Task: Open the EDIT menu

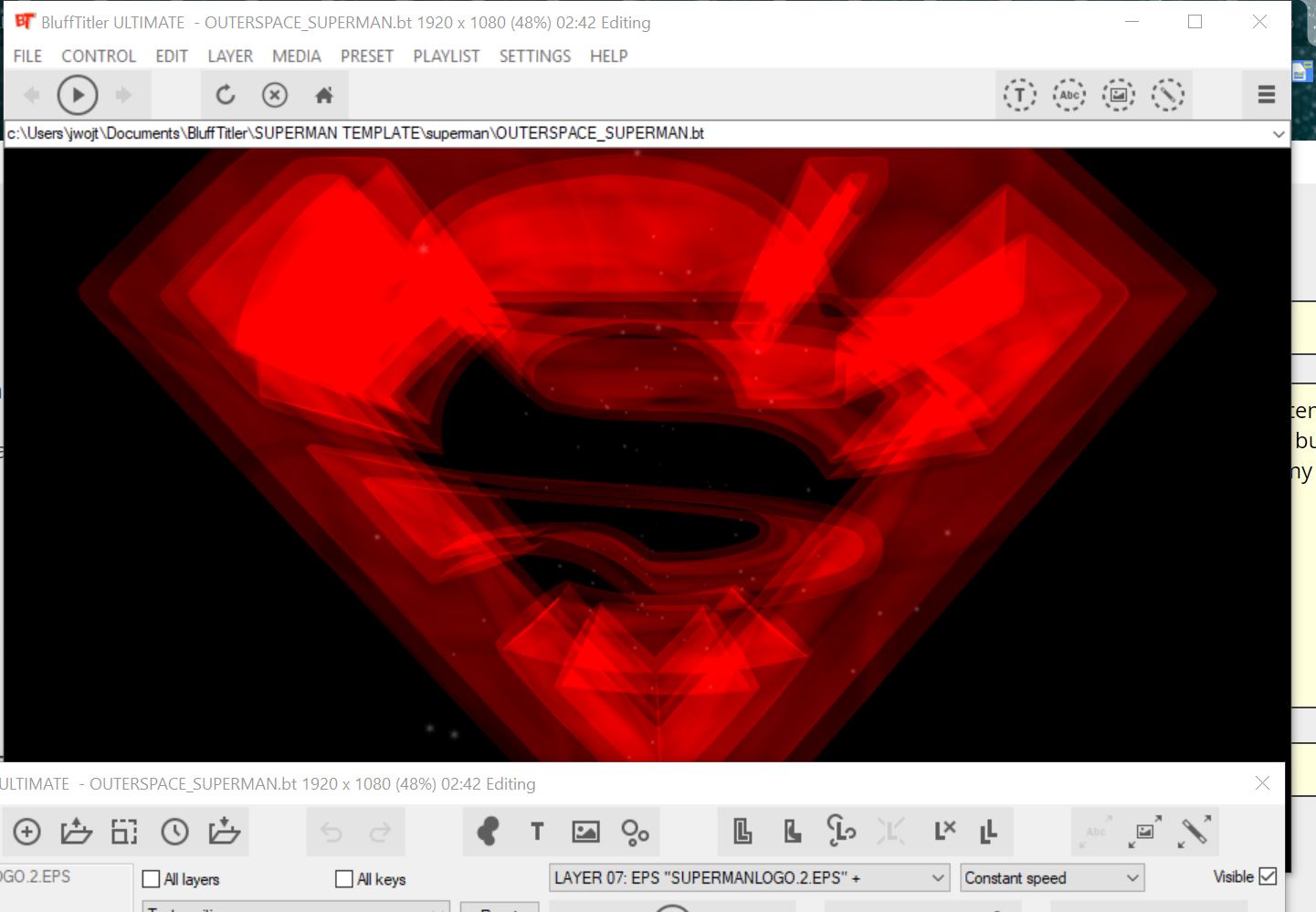Action: 172,57
